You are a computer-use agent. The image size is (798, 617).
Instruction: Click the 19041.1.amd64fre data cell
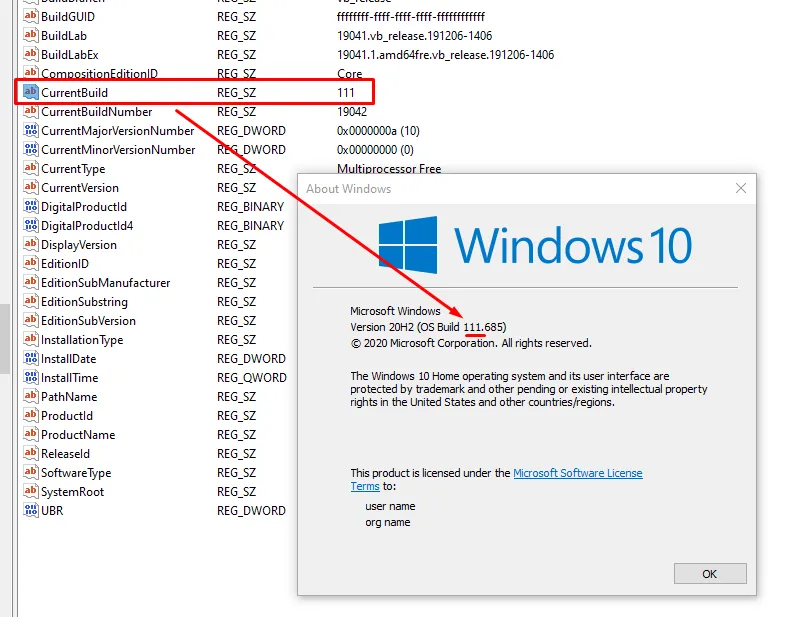click(x=445, y=54)
